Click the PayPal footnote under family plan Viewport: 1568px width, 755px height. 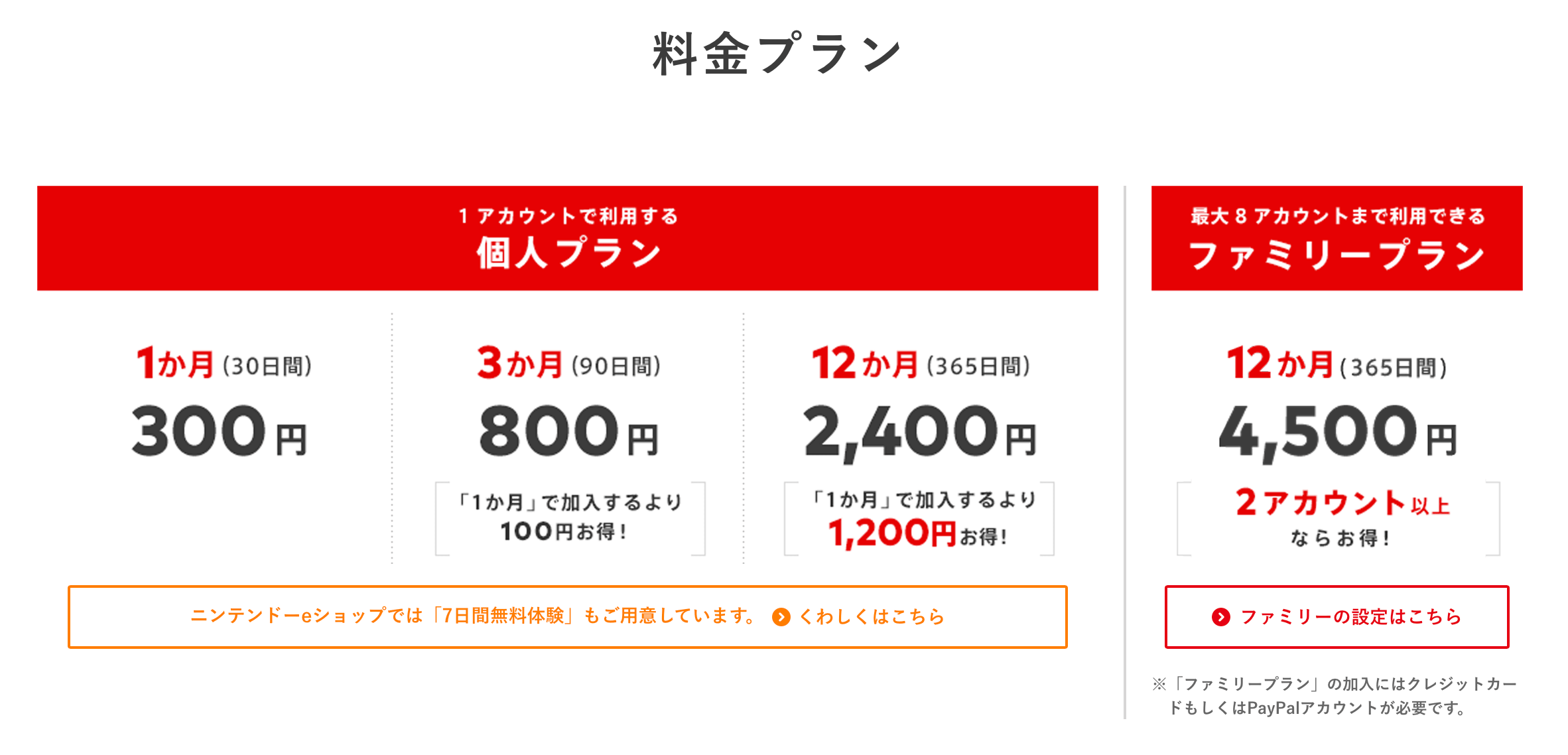[1335, 696]
